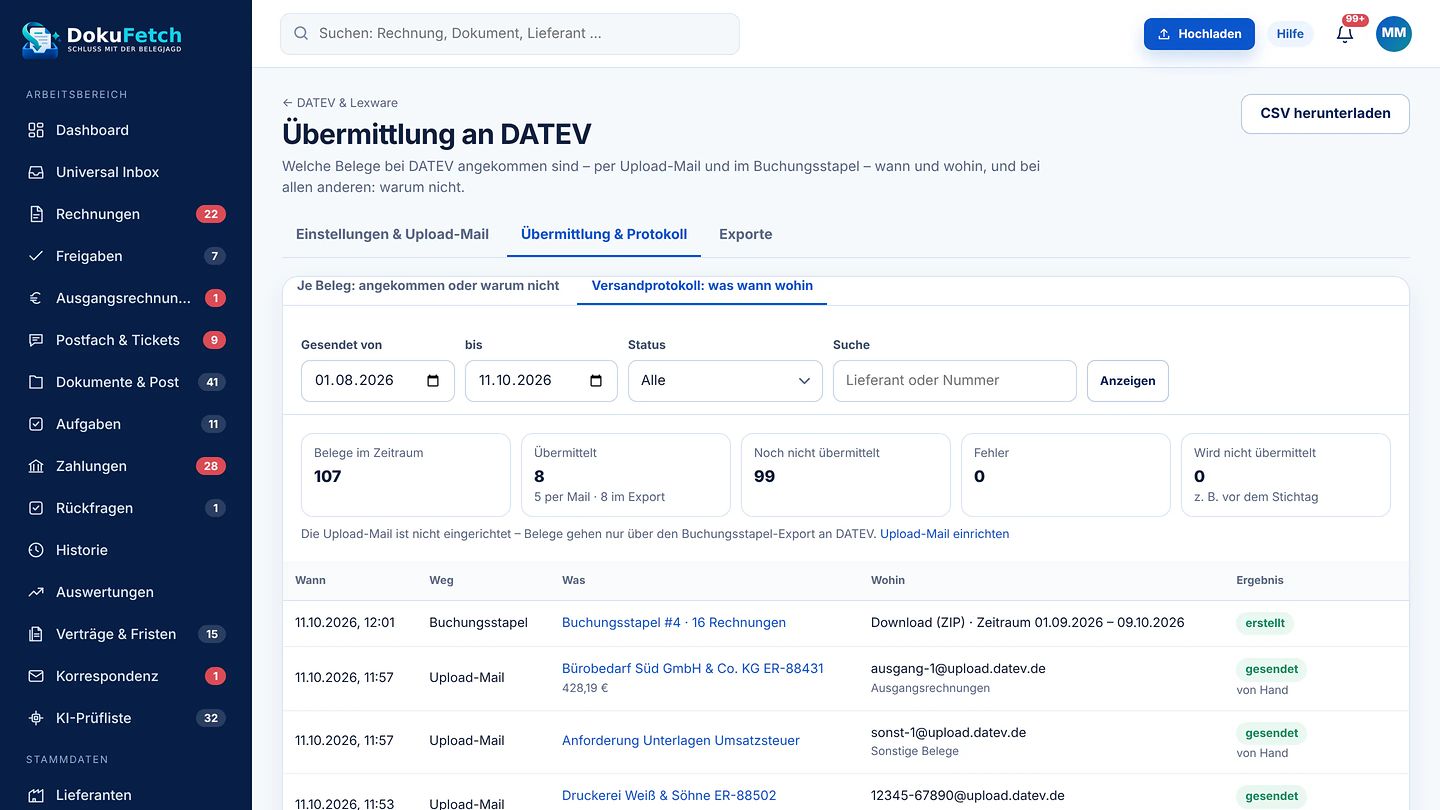The height and width of the screenshot is (810, 1440).
Task: Open the Dashboard sidebar icon
Action: (x=36, y=130)
